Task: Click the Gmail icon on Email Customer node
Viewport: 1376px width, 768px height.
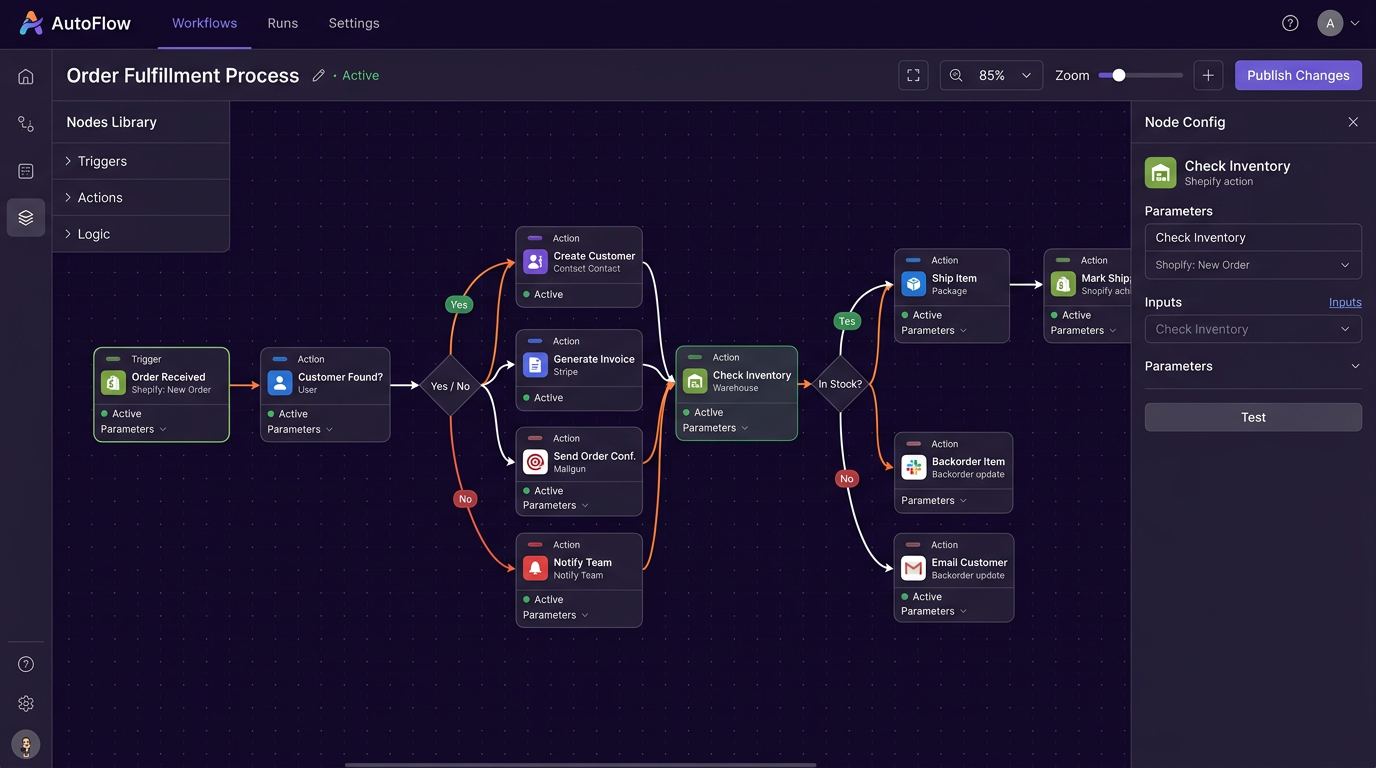Action: pos(913,569)
